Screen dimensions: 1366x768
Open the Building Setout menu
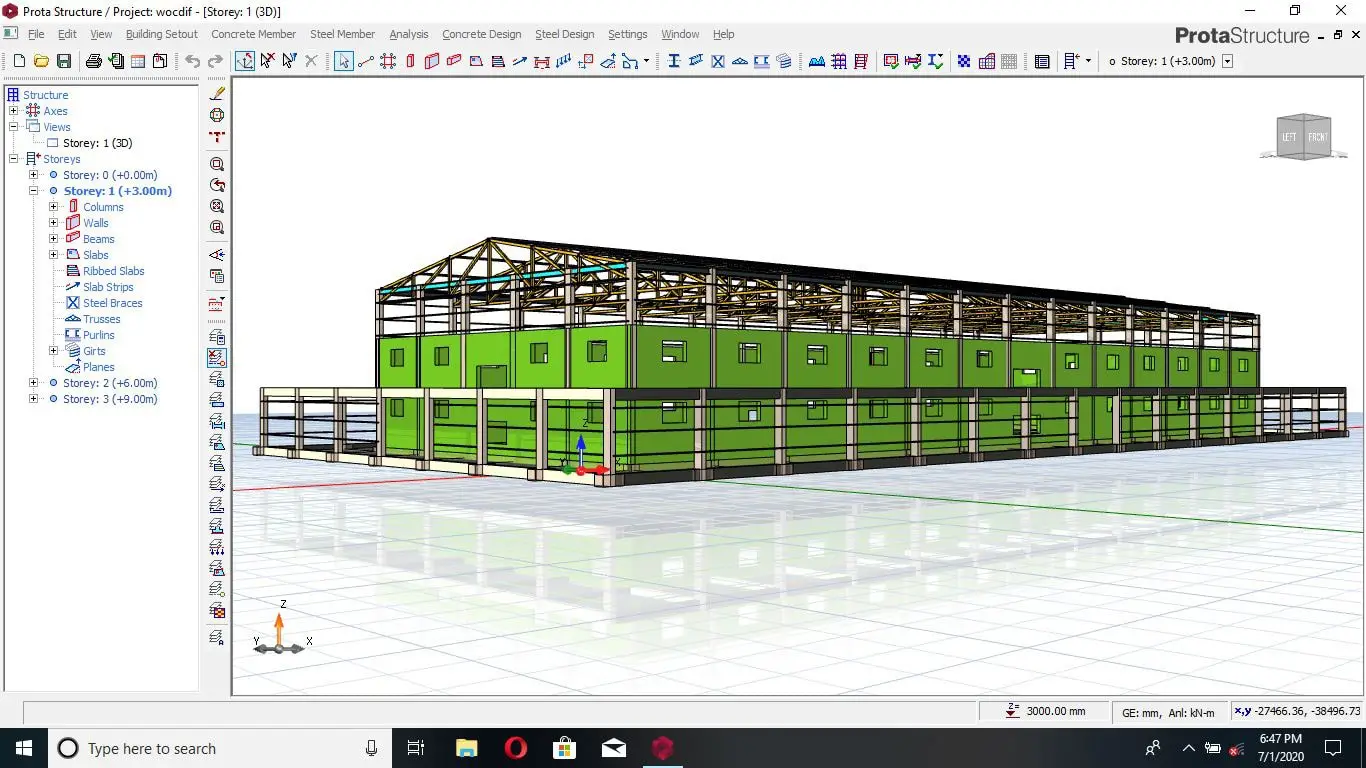pyautogui.click(x=161, y=34)
